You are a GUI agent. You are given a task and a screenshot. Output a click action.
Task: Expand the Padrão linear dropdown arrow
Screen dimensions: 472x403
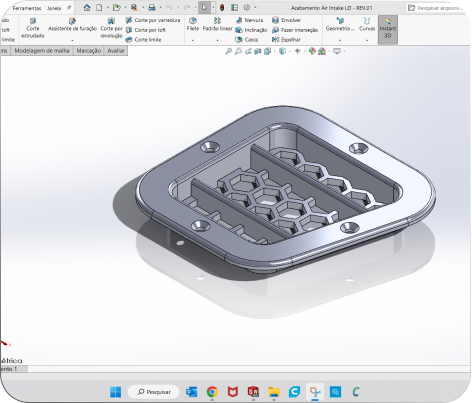[217, 40]
